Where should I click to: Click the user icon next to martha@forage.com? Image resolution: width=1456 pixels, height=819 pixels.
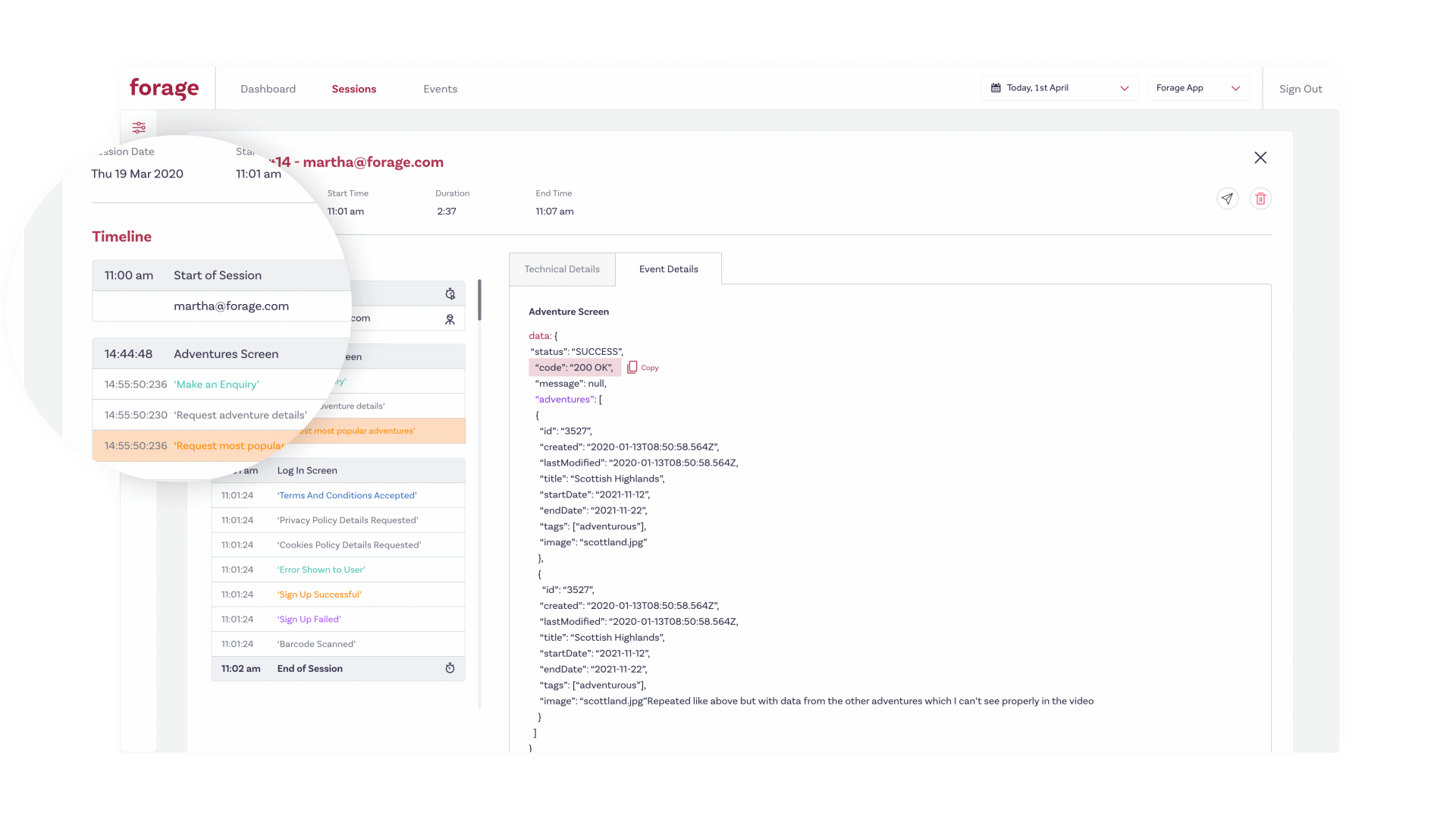pos(450,318)
